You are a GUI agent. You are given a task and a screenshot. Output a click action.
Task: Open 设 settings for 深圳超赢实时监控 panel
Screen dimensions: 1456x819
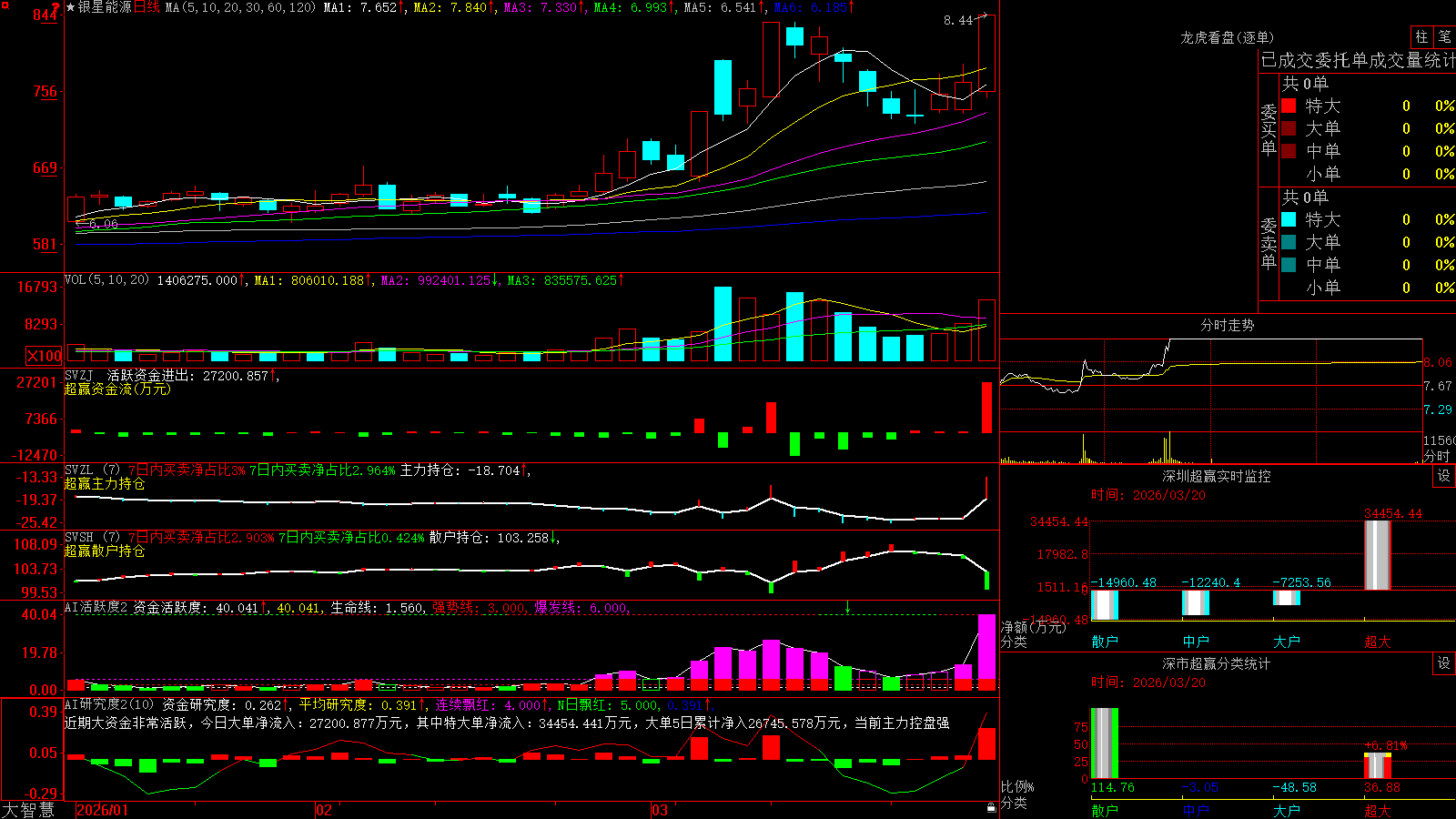[1444, 476]
